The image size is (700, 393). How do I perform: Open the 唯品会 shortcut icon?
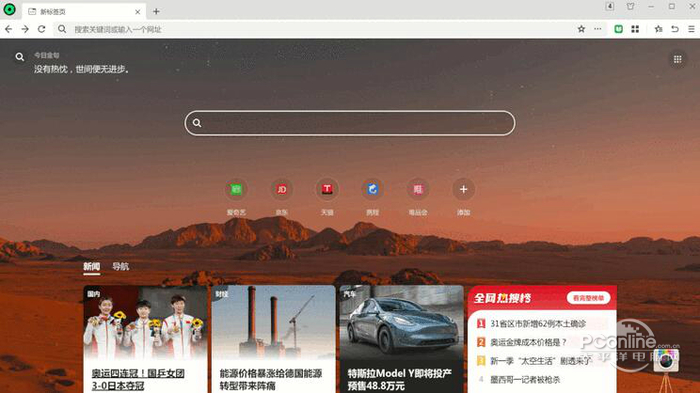[418, 189]
